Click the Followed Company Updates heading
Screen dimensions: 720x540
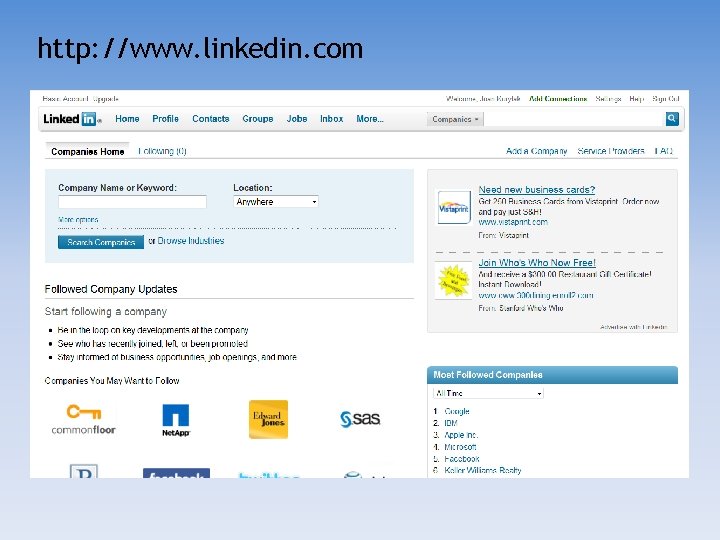pos(111,289)
